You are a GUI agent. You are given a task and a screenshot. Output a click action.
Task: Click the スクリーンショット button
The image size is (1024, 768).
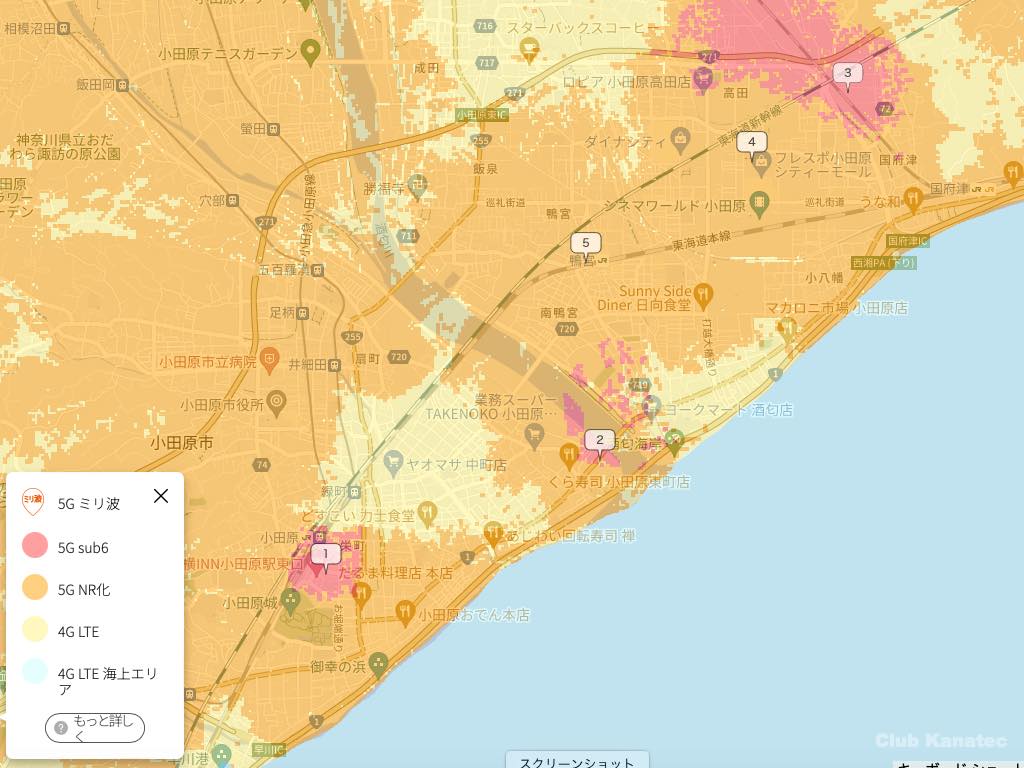coord(577,762)
